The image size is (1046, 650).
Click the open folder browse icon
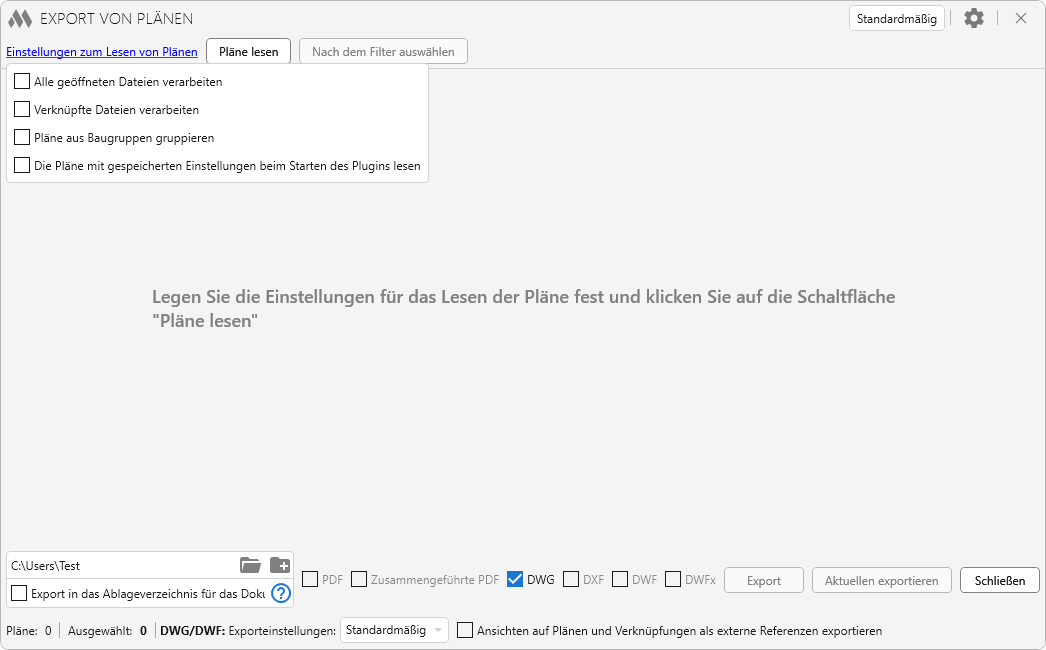tap(250, 566)
